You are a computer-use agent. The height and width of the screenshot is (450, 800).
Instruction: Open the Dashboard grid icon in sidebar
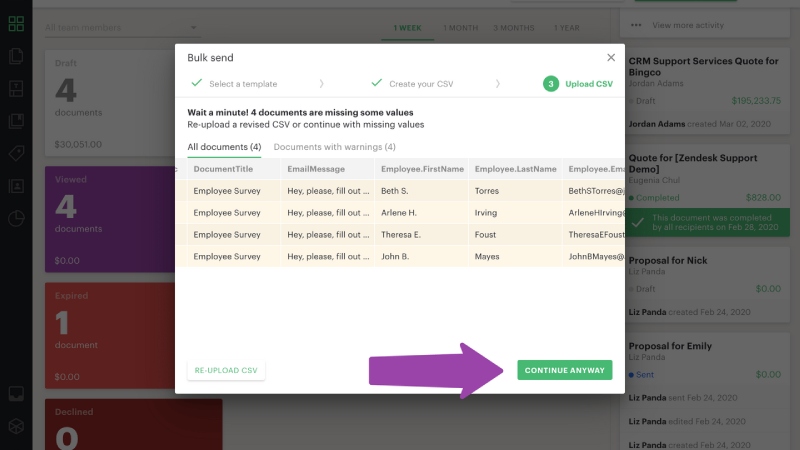click(x=16, y=24)
